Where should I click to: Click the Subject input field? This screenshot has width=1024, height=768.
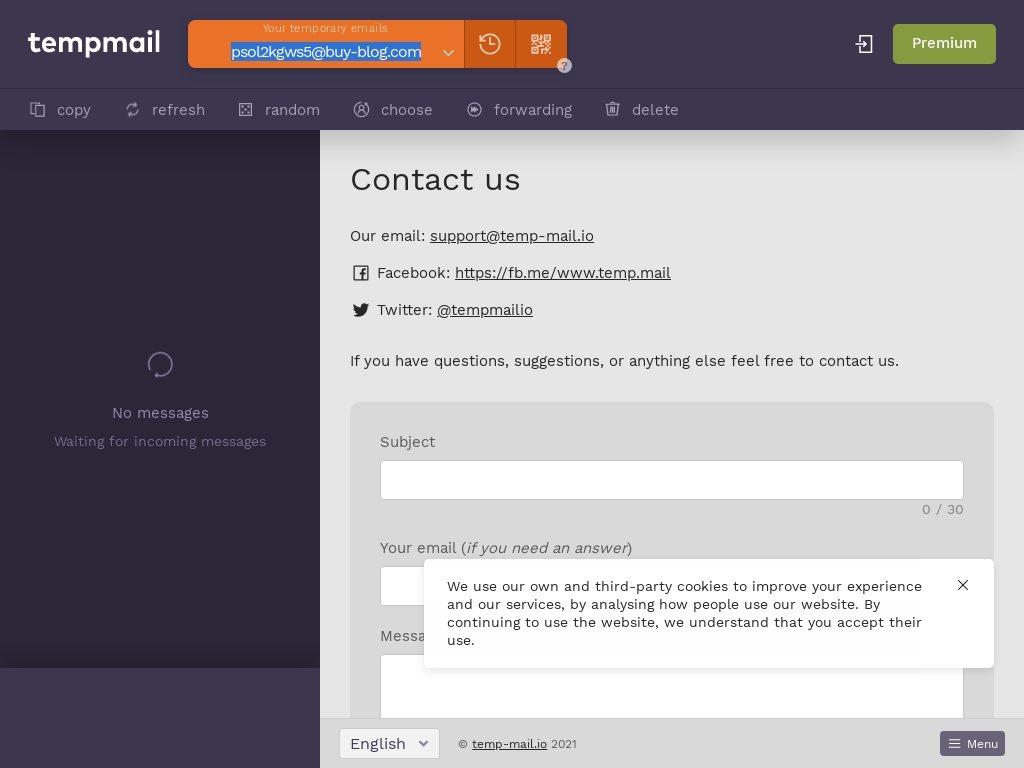pyautogui.click(x=672, y=480)
